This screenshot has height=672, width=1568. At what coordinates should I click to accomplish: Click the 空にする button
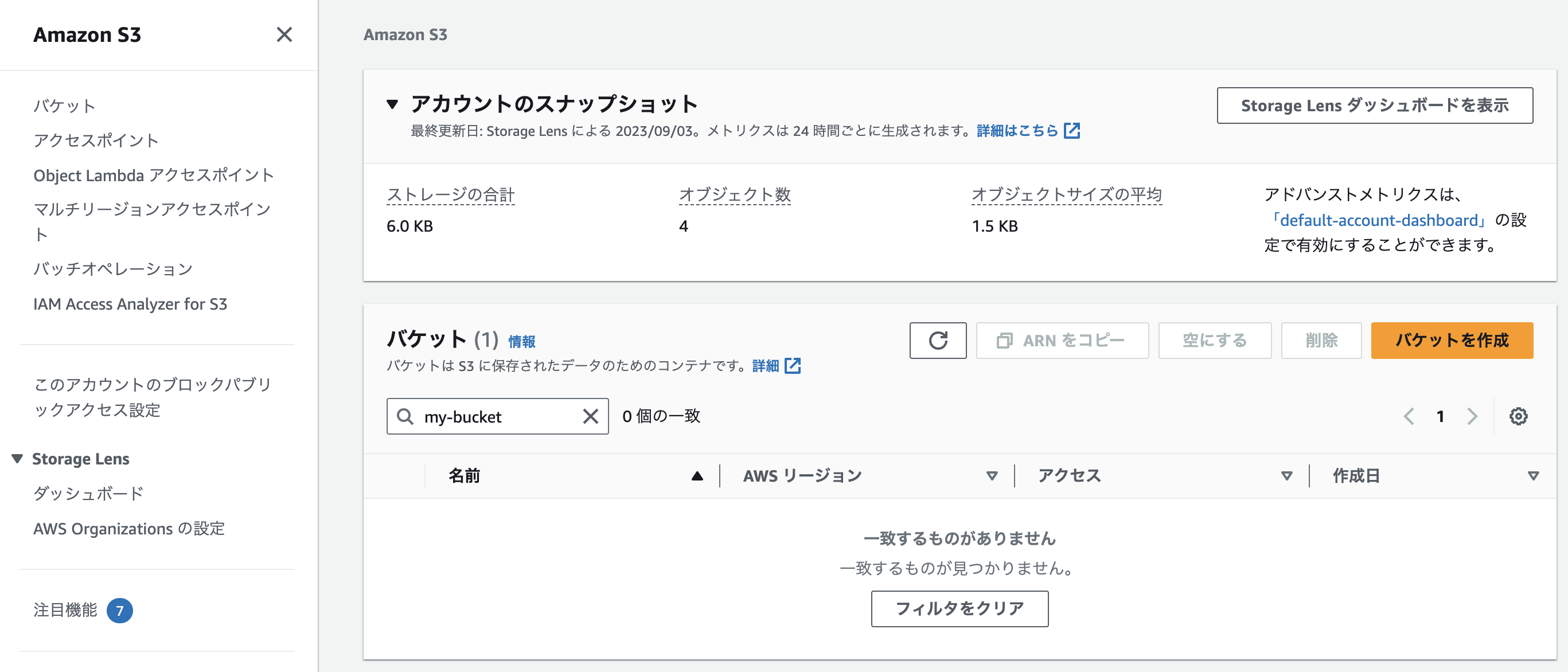(x=1214, y=340)
